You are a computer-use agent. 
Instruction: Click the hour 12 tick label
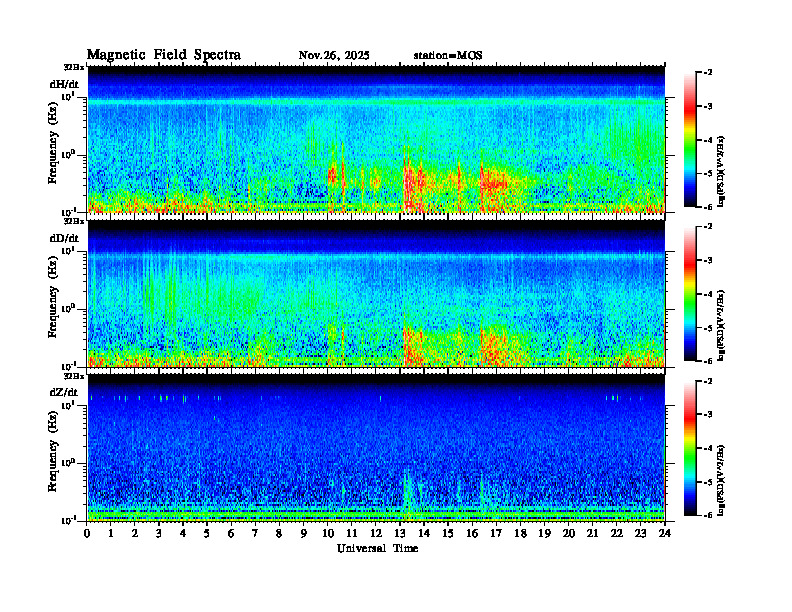[376, 534]
